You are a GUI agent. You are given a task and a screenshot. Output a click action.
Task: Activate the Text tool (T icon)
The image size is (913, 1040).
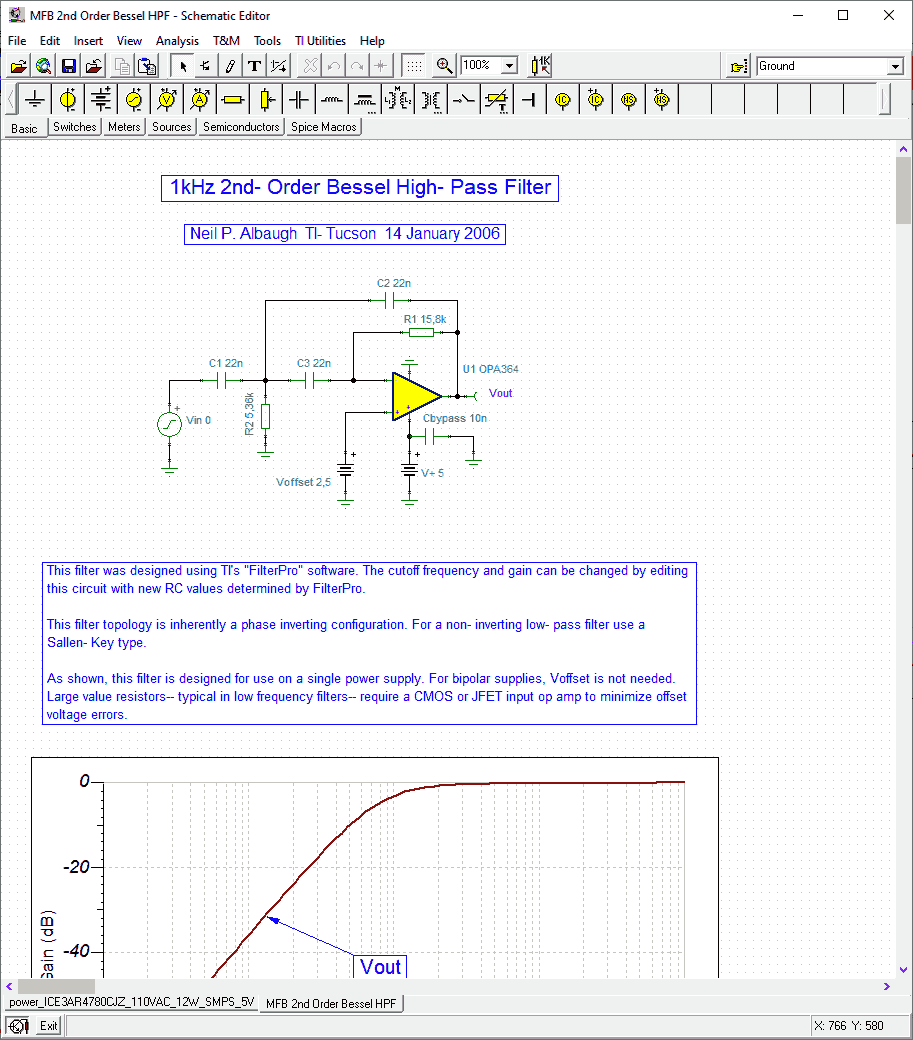(x=254, y=66)
